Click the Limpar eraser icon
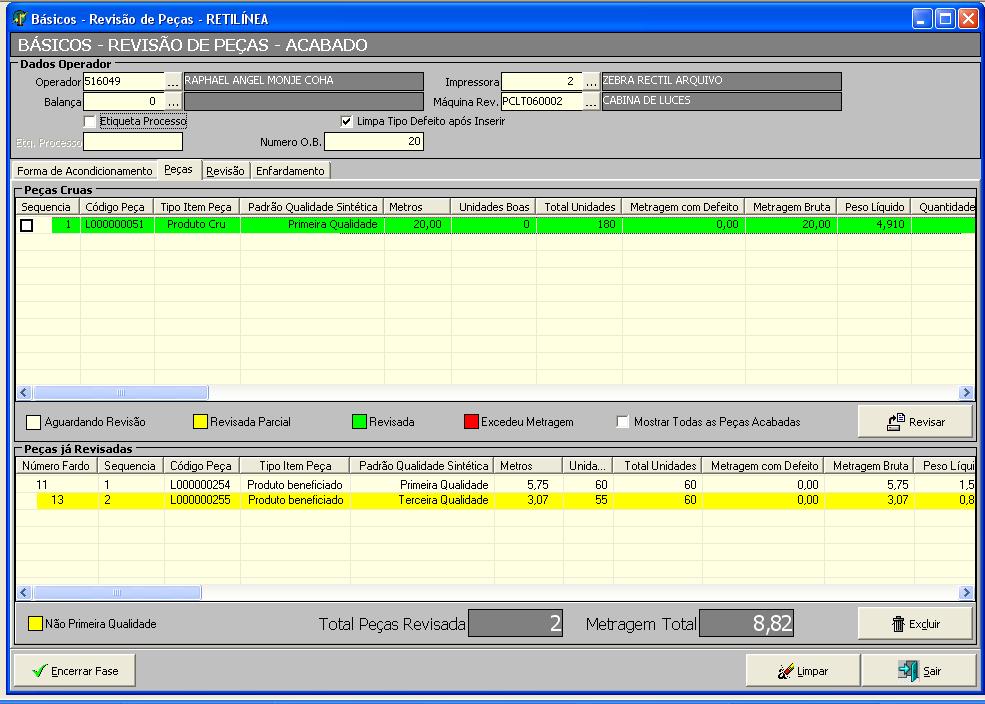The height and width of the screenshot is (704, 985). (785, 671)
